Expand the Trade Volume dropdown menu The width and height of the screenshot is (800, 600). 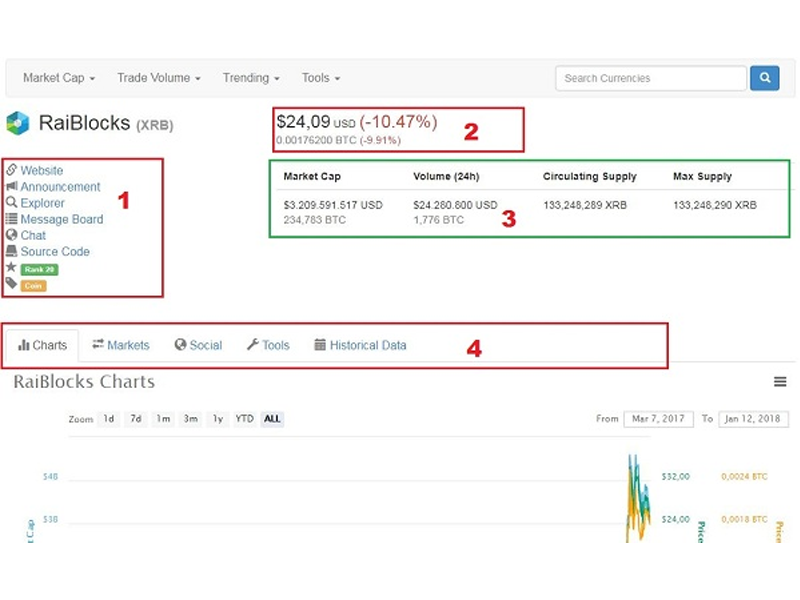159,78
